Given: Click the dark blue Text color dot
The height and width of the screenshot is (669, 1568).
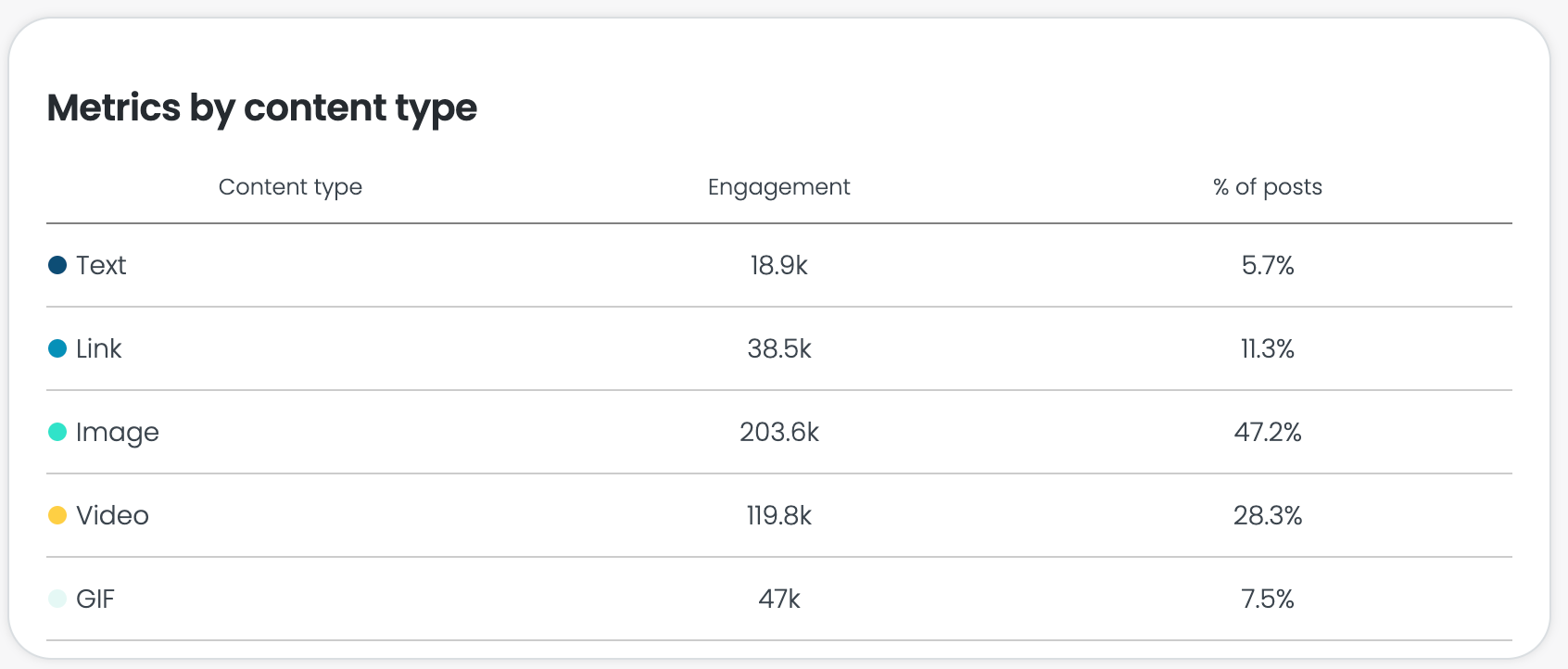Looking at the screenshot, I should [57, 265].
